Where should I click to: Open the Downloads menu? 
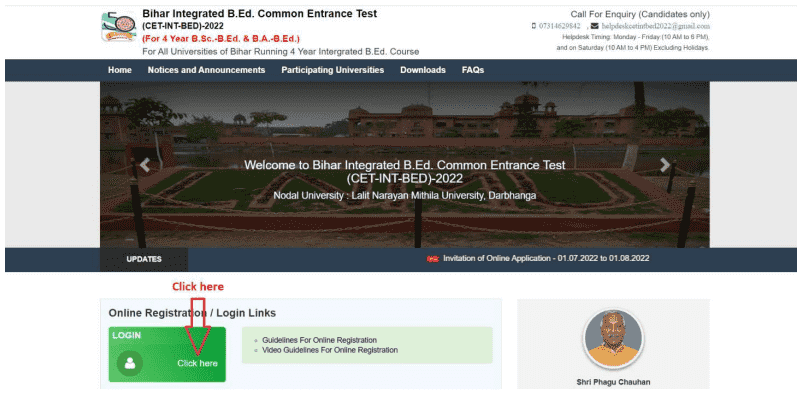click(x=423, y=70)
